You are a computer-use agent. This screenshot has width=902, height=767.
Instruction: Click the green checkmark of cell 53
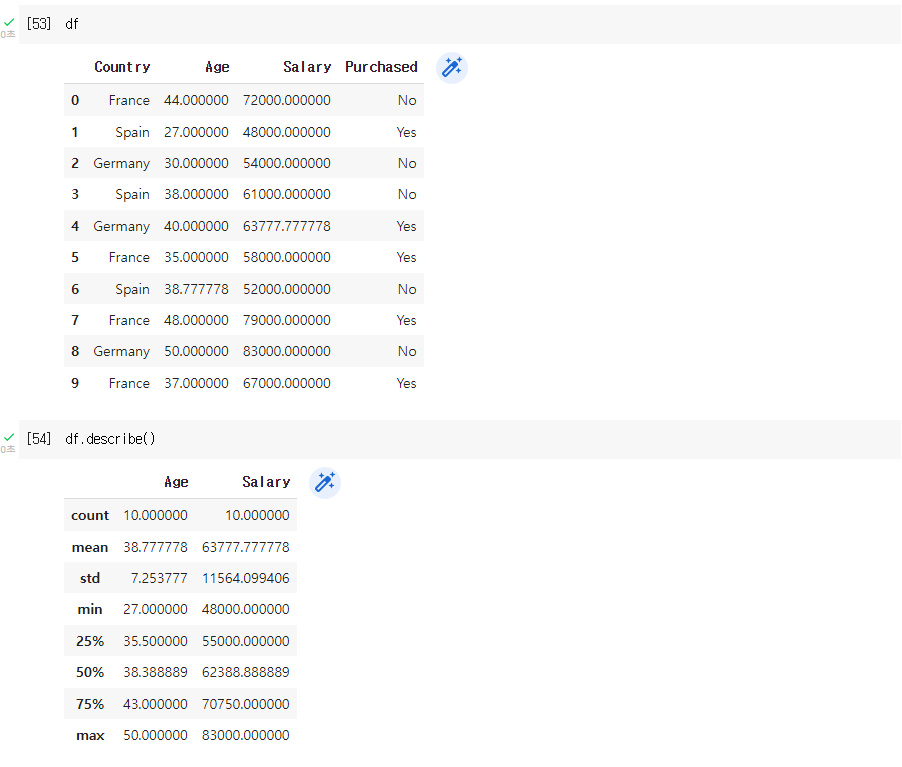pos(9,22)
